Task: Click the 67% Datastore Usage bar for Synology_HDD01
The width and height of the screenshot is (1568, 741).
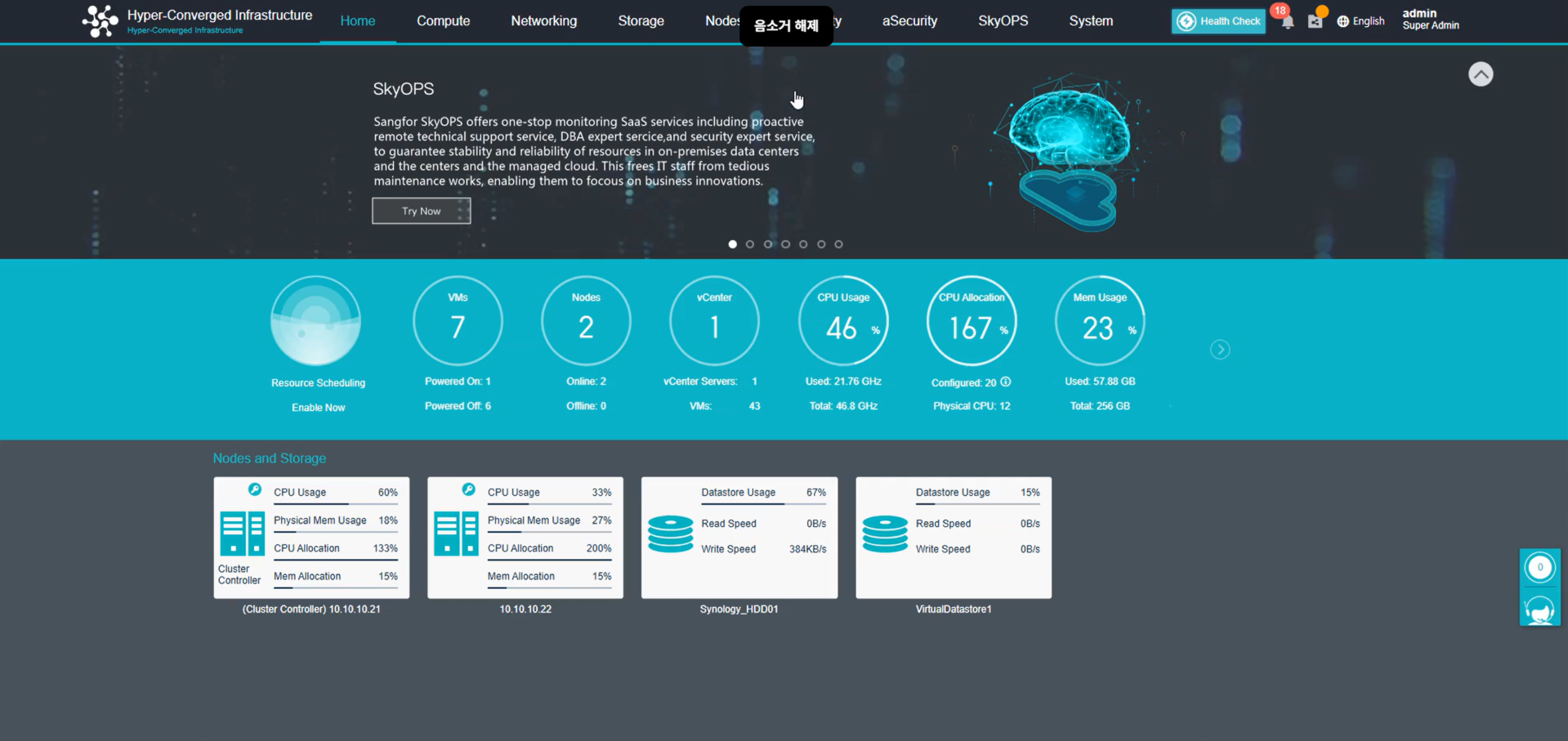Action: click(x=763, y=504)
